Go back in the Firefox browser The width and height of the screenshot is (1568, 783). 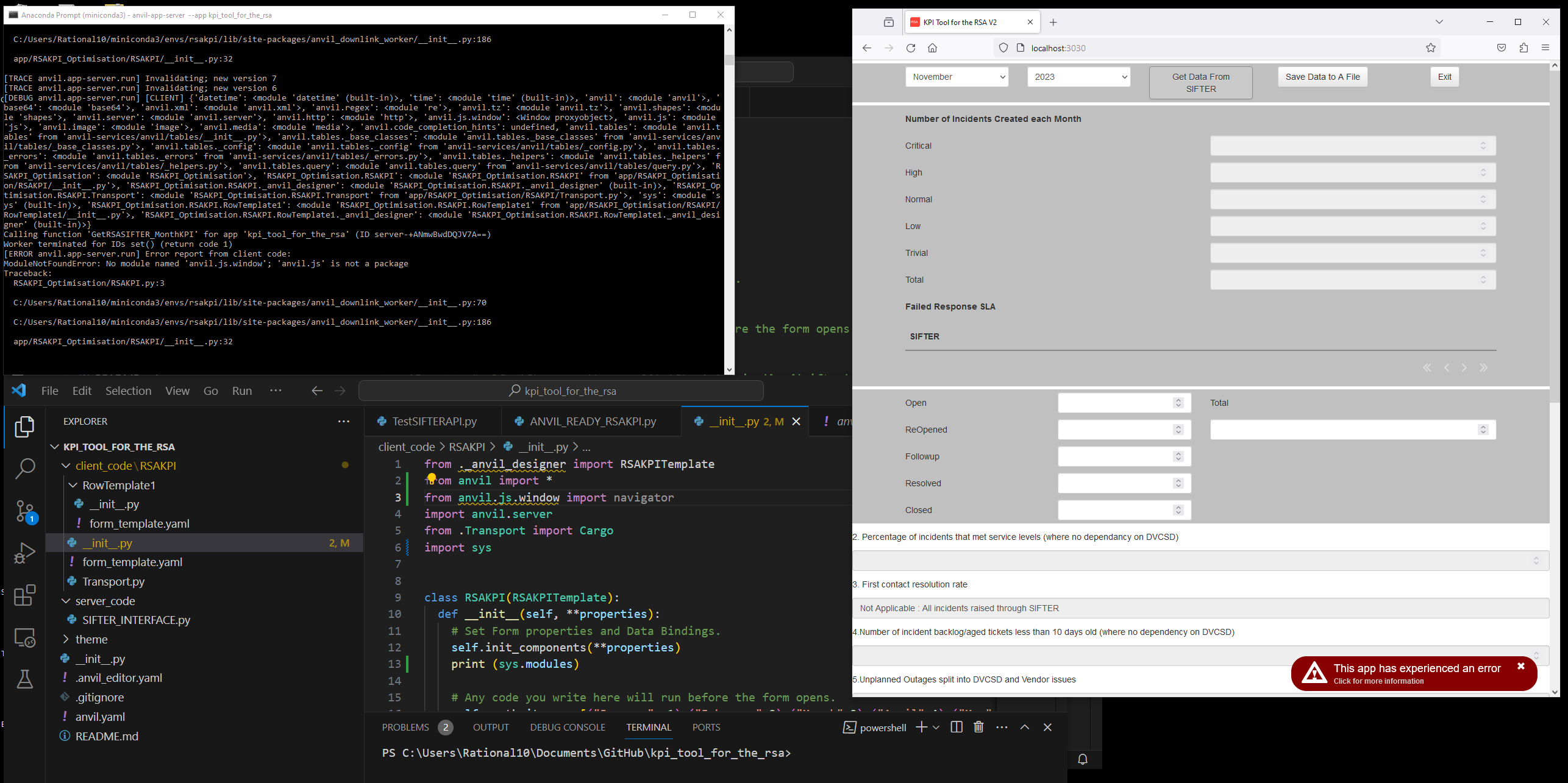point(867,48)
